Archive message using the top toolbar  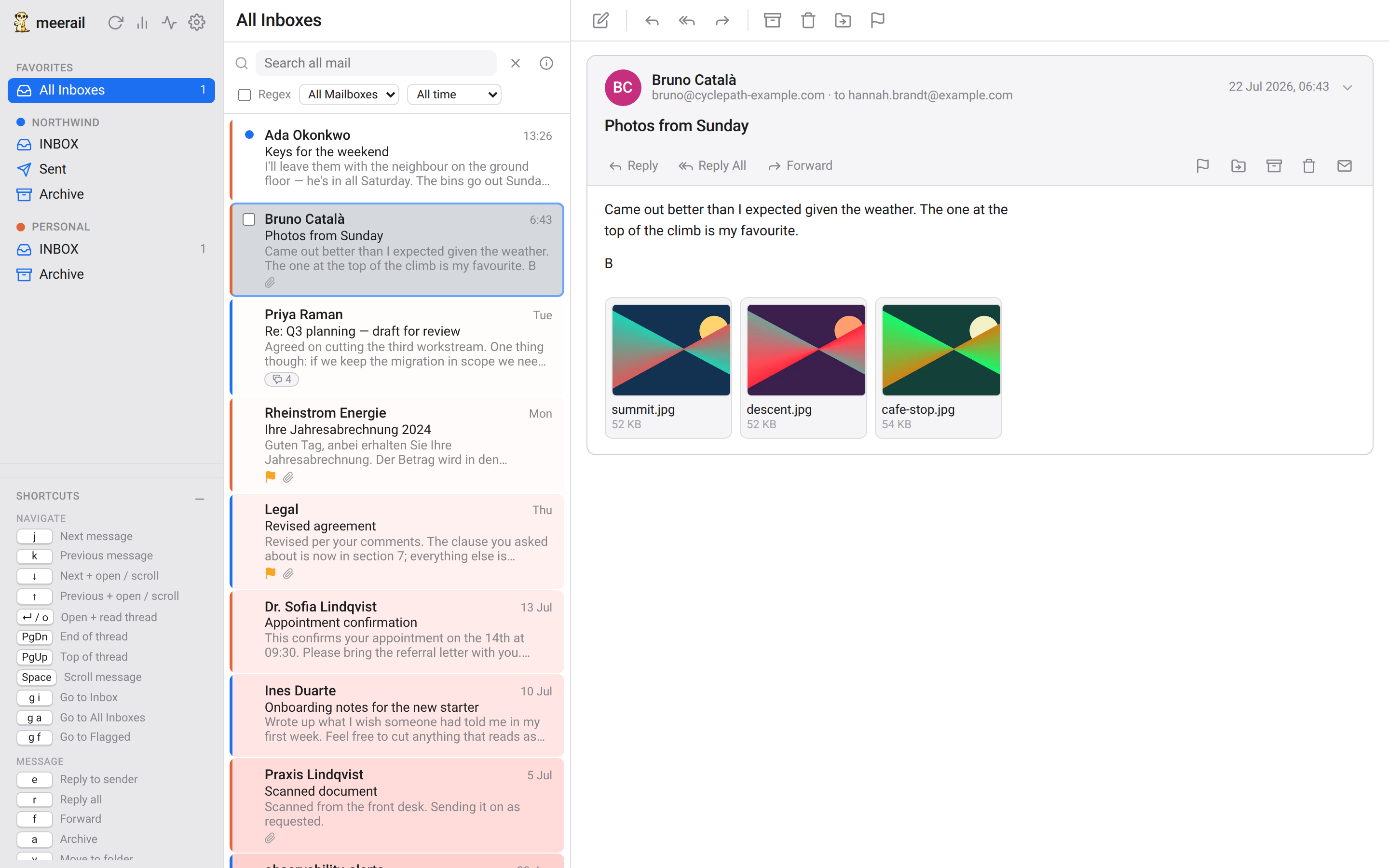(773, 21)
